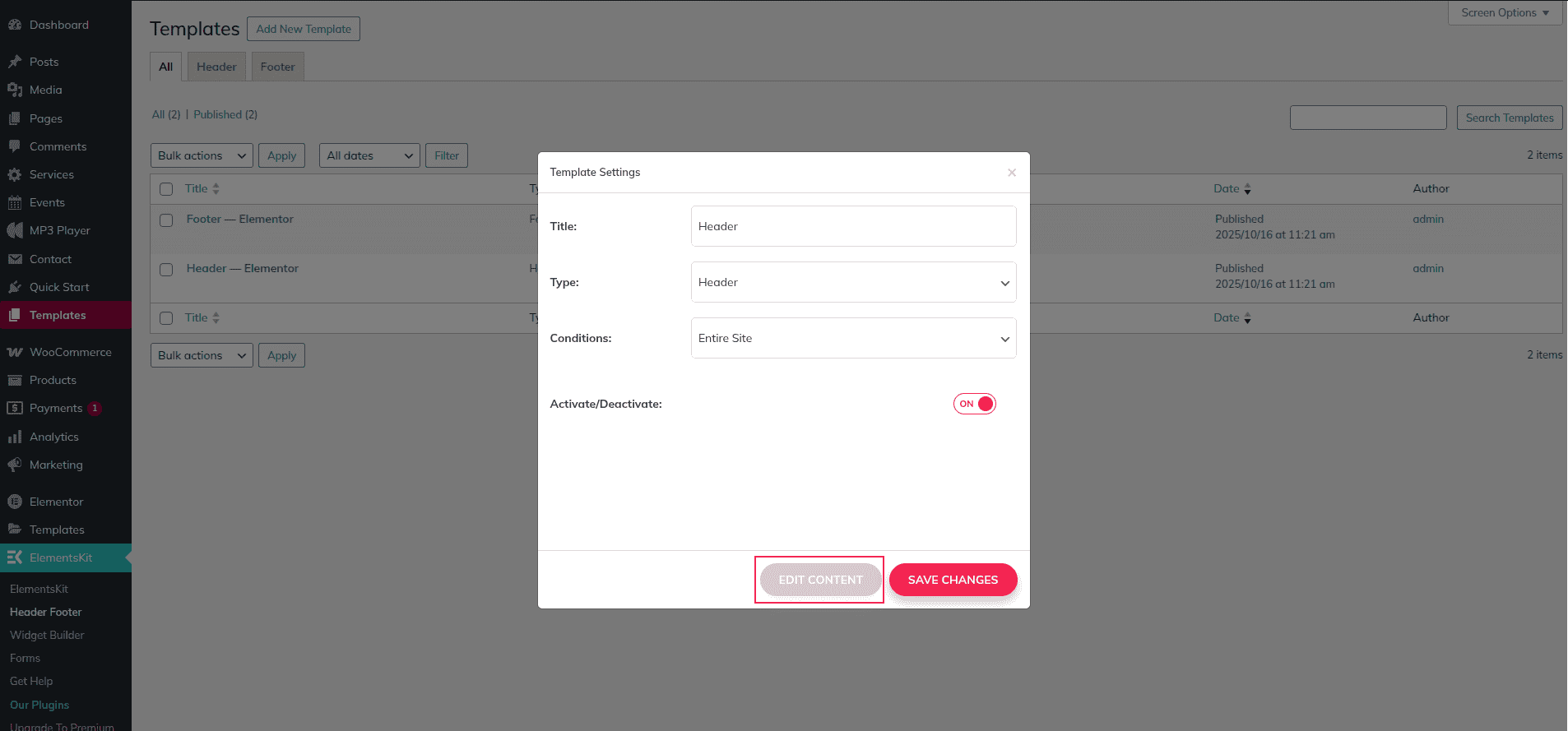Click the Events calendar icon
Viewport: 1568px width, 731px height.
click(x=15, y=202)
